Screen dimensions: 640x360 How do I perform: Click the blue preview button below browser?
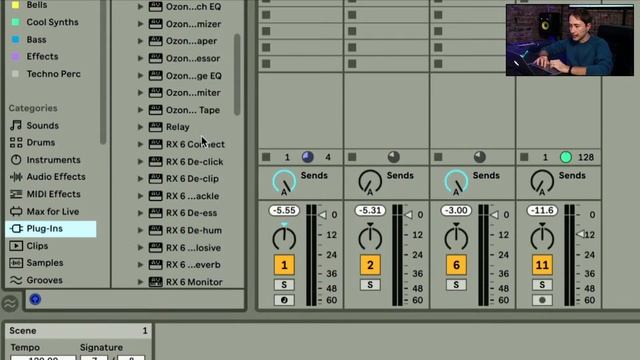[x=35, y=299]
